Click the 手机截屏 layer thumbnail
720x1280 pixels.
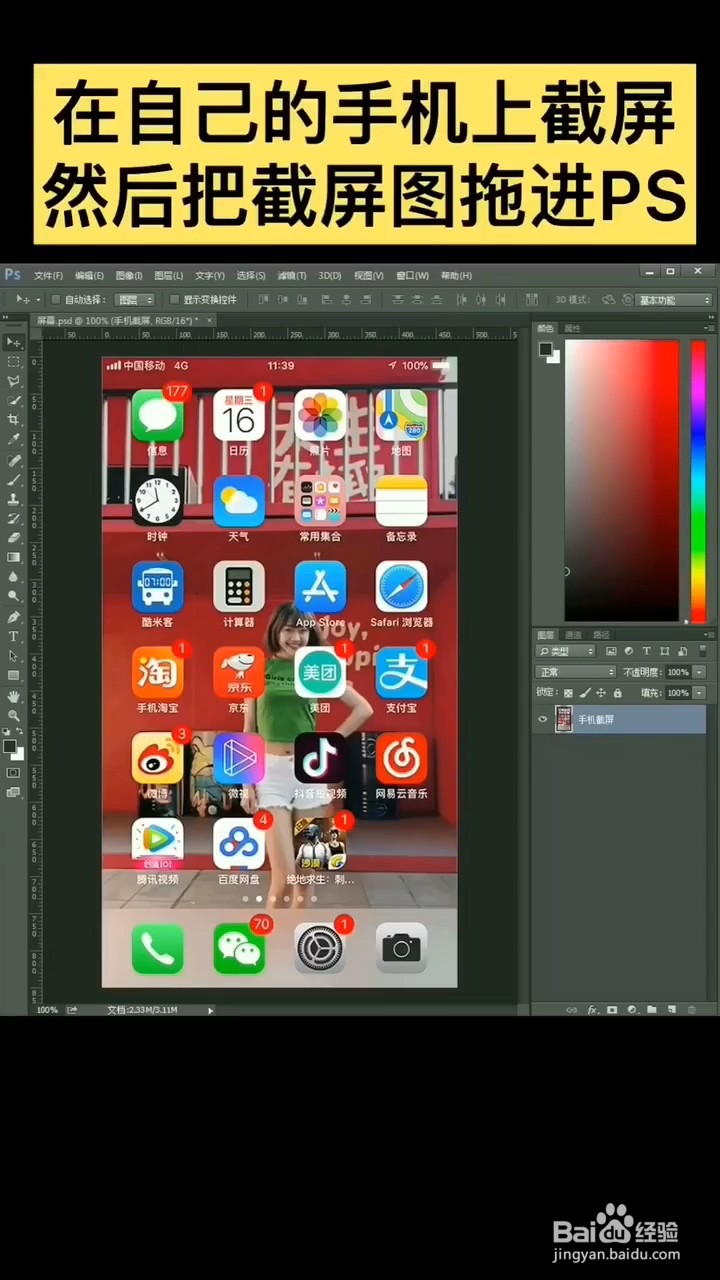click(564, 719)
